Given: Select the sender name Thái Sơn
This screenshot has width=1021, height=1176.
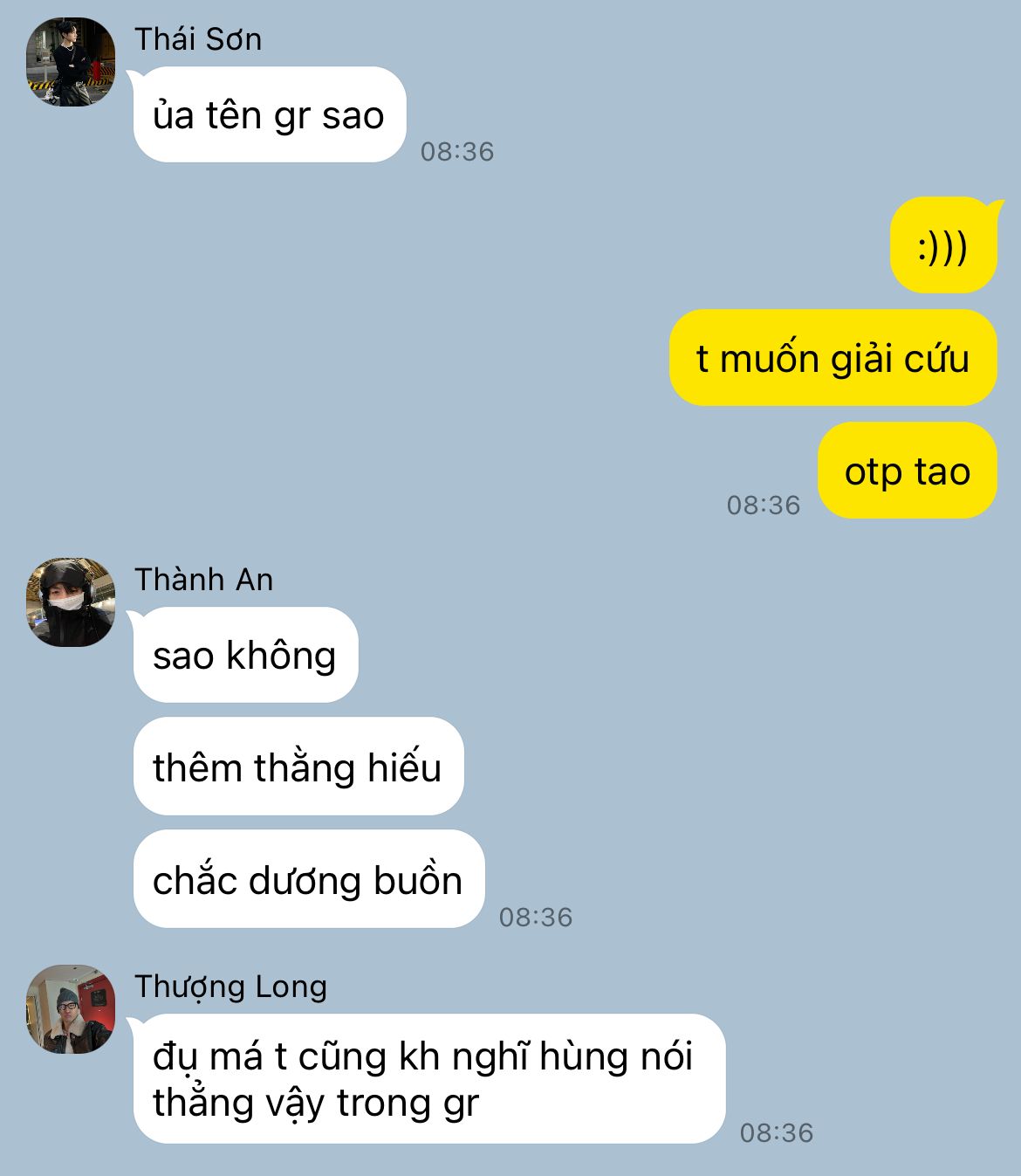Looking at the screenshot, I should (x=198, y=39).
